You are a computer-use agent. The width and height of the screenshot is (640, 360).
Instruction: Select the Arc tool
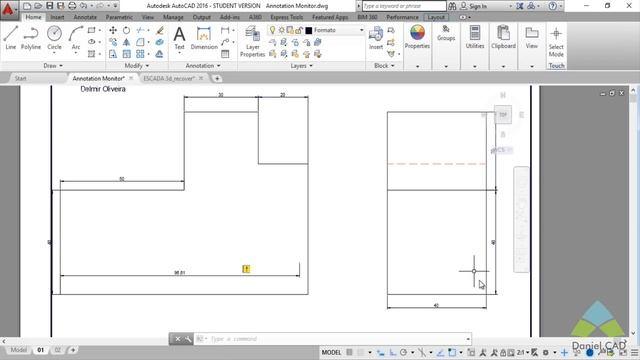click(x=76, y=38)
